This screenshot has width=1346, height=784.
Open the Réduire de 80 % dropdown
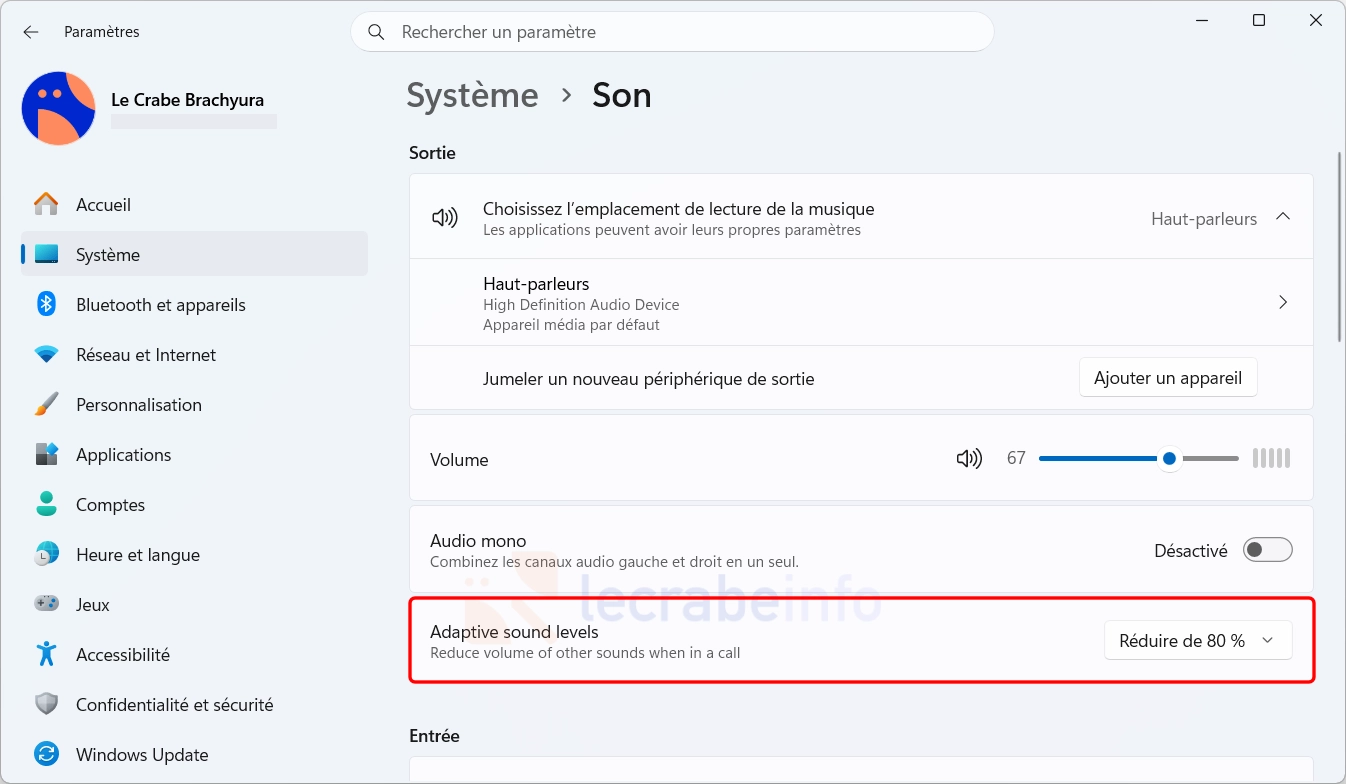[1198, 641]
